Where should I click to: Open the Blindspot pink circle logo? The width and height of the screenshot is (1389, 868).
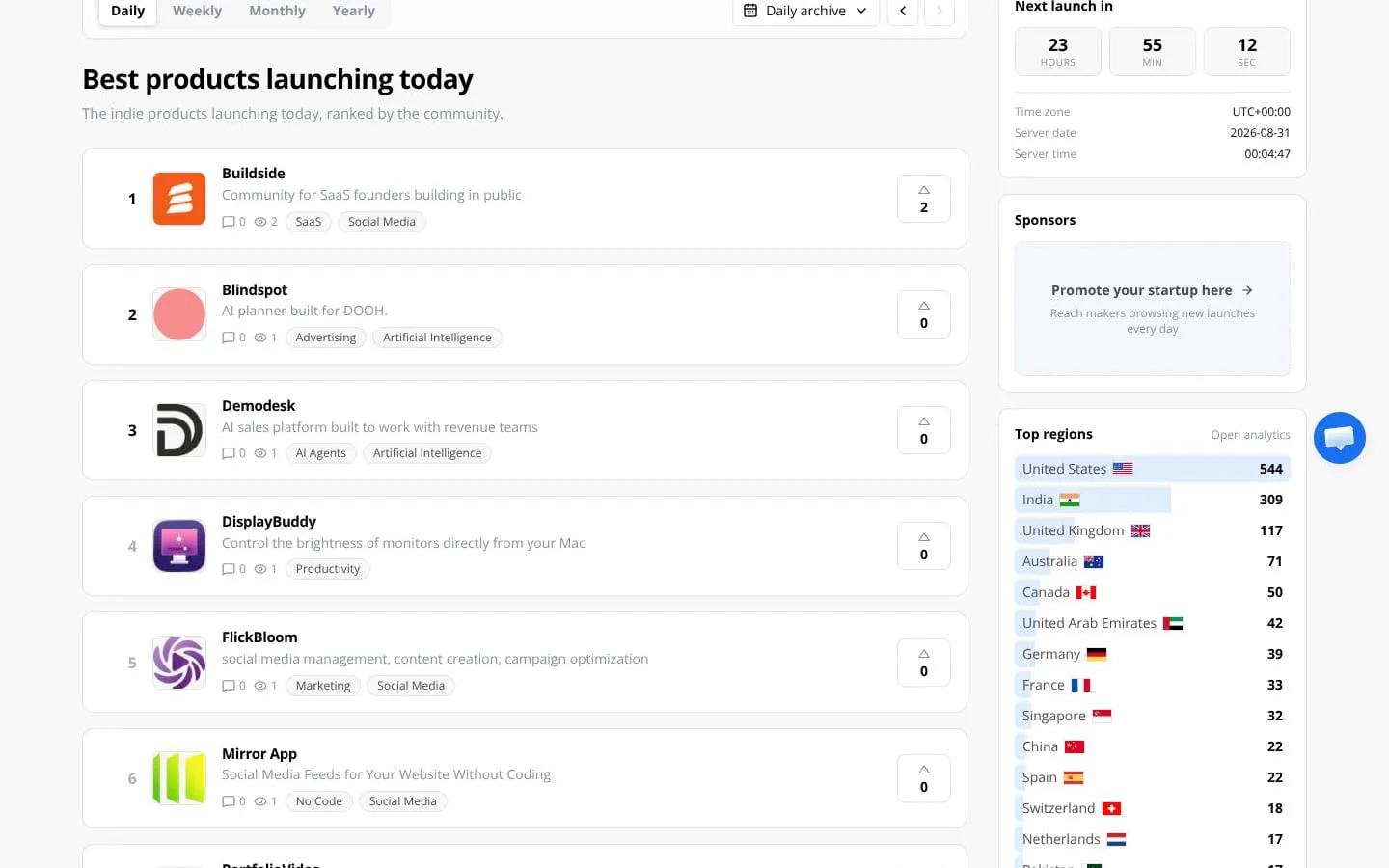pos(179,314)
